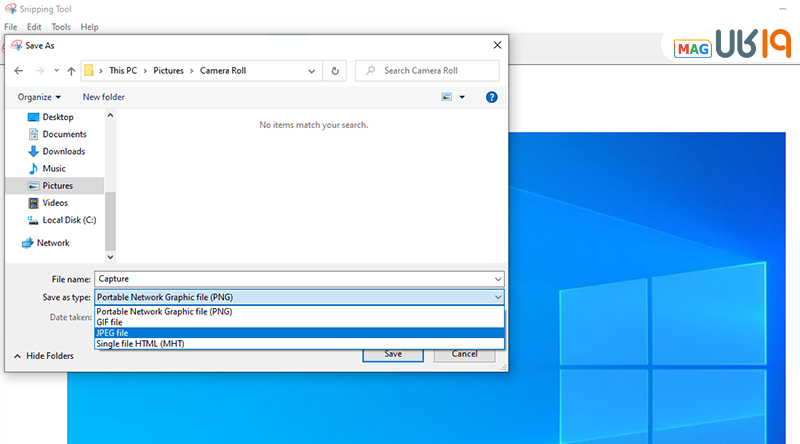This screenshot has width=800, height=444.
Task: Open Local Disk (C:) in sidebar
Action: point(68,220)
